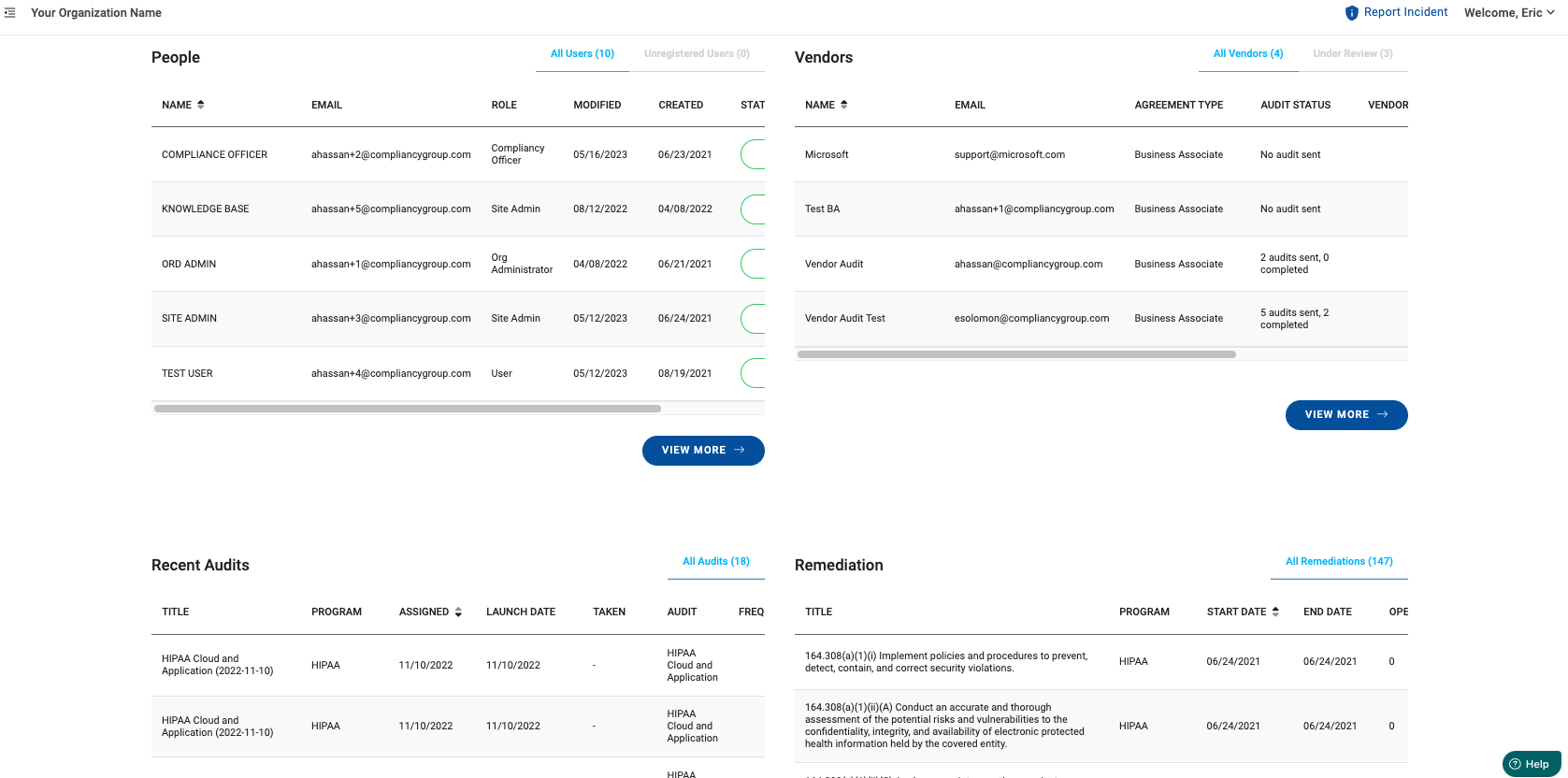The image size is (1568, 778).
Task: Click the LAUNCH DATE column header
Action: (x=521, y=612)
